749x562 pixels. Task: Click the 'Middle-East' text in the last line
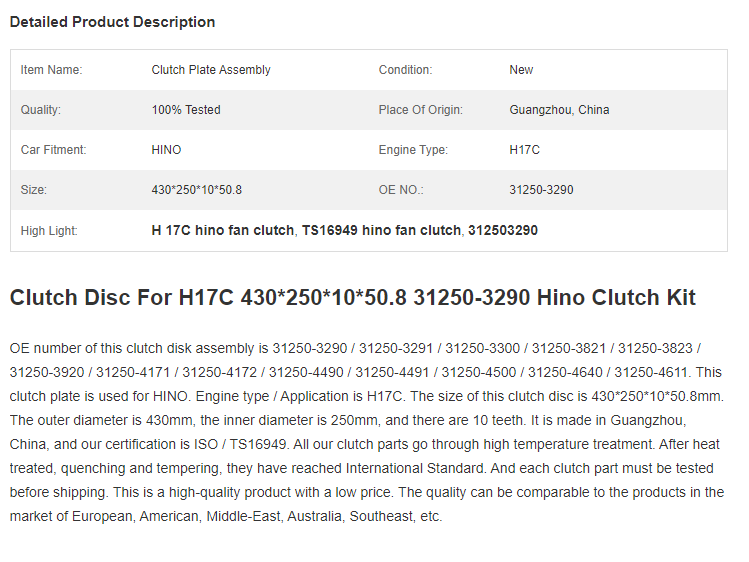tap(243, 517)
